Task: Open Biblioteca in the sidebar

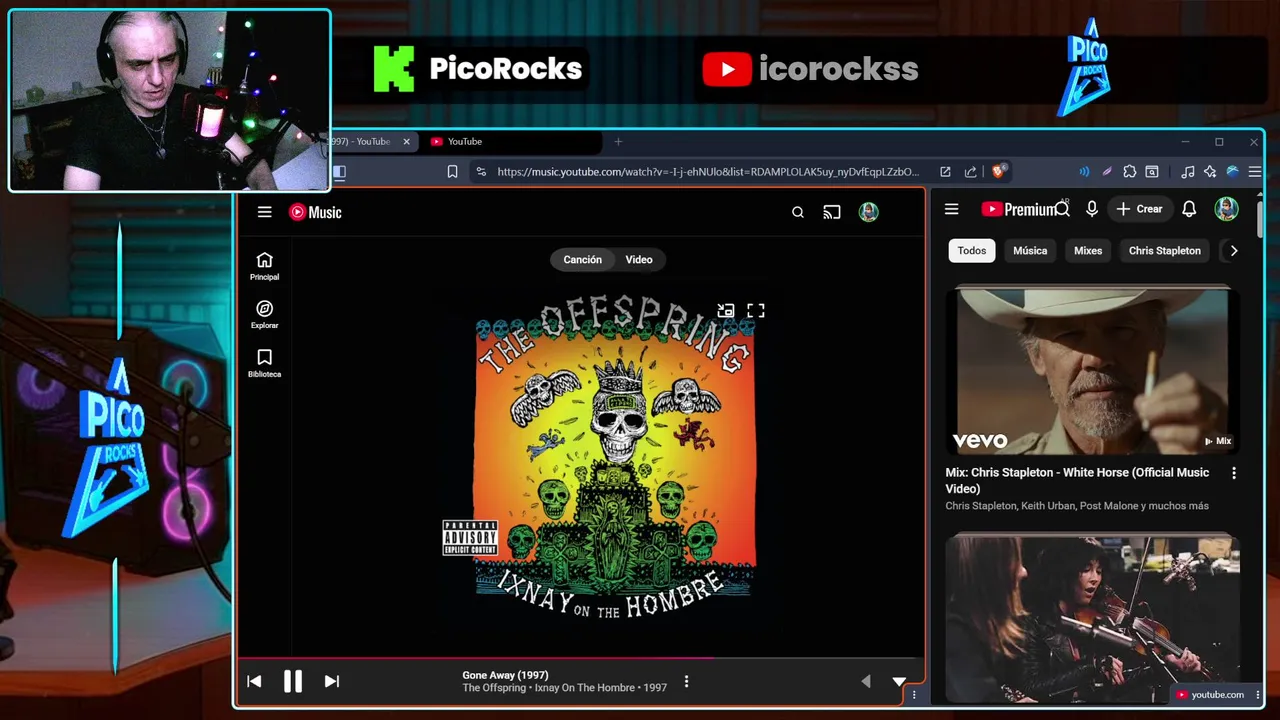Action: (264, 363)
